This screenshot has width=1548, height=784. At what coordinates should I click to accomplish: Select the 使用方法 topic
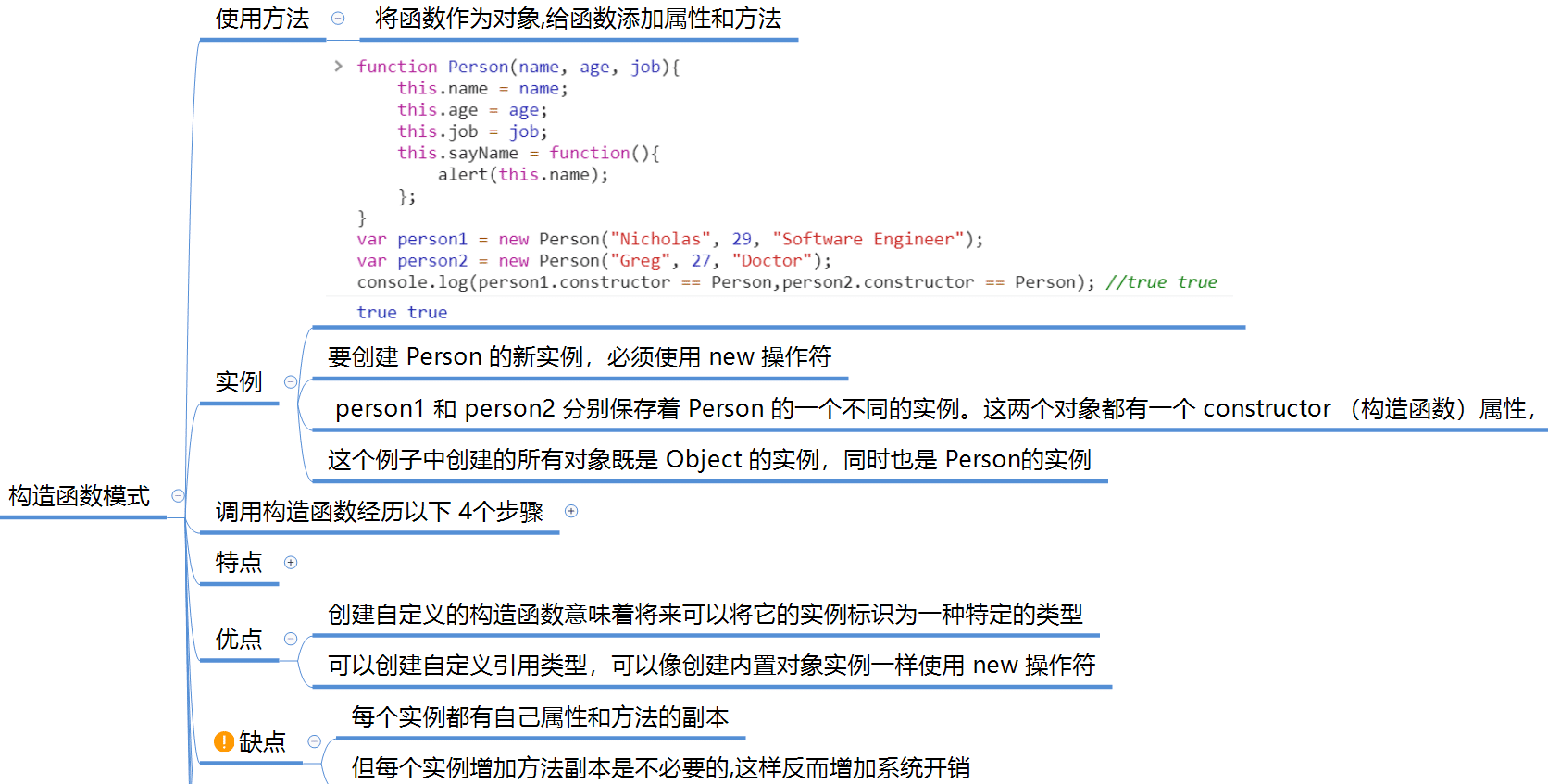click(x=263, y=19)
